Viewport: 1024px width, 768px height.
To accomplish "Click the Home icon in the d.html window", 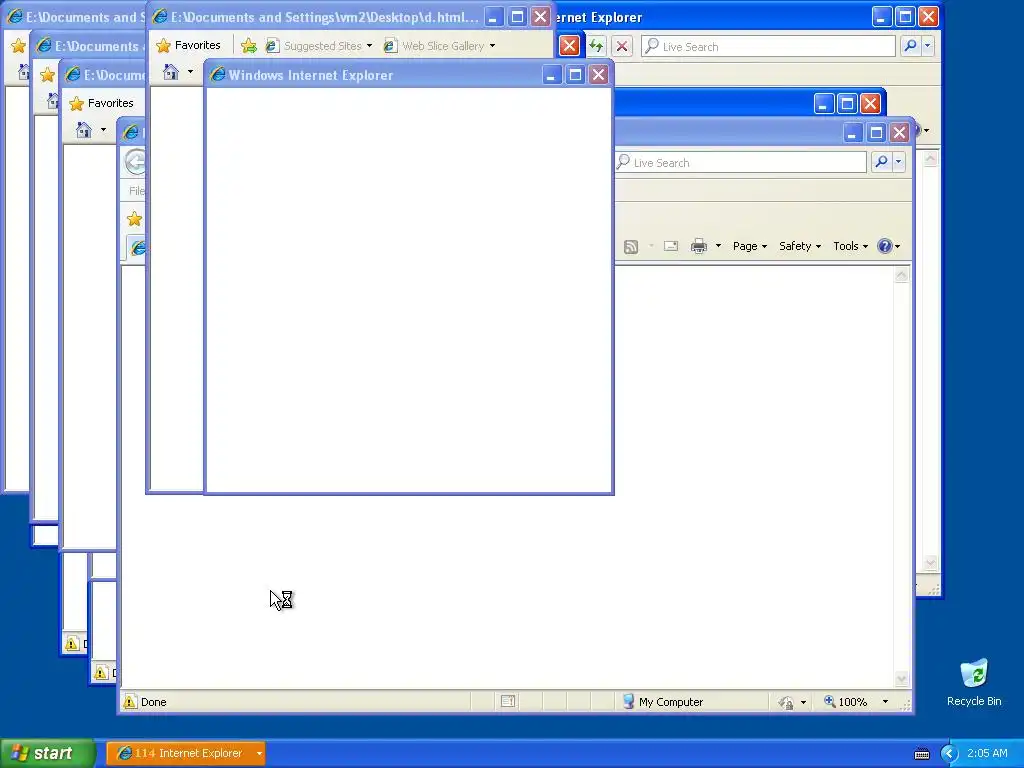I will (x=171, y=72).
